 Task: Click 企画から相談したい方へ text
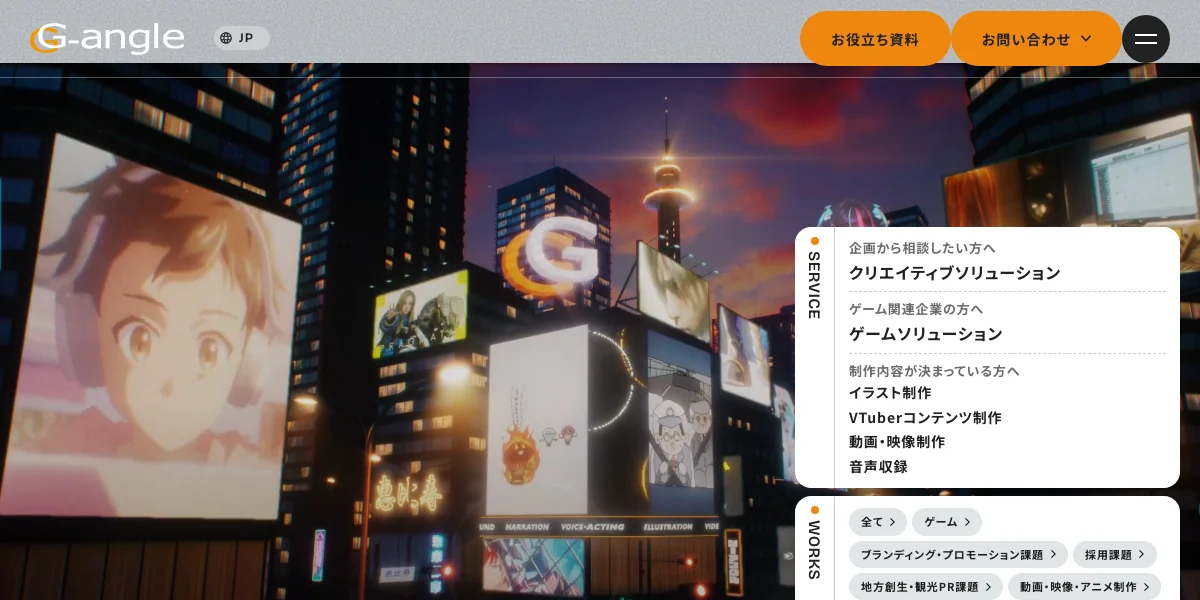(x=922, y=247)
